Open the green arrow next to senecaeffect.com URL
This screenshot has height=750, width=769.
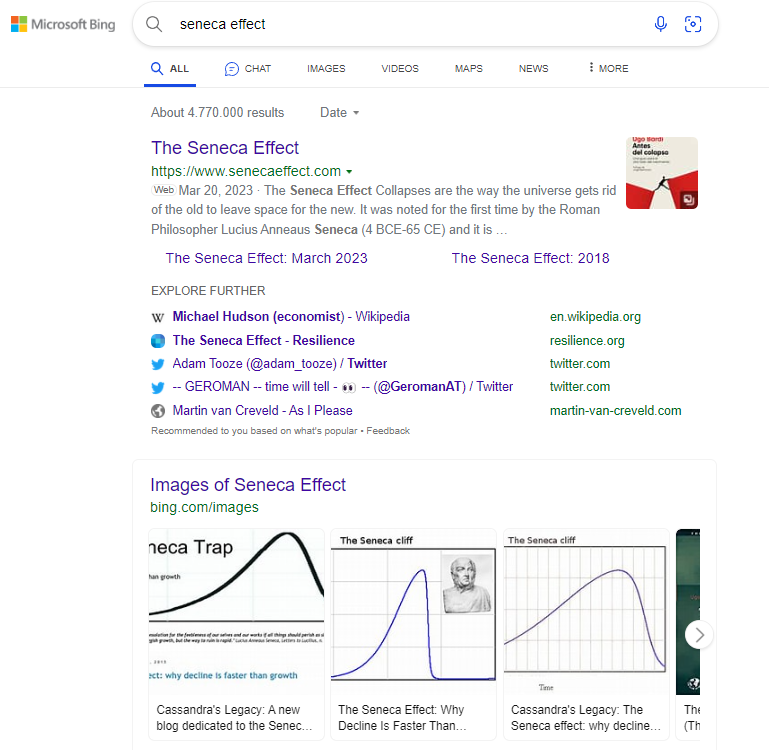pos(349,172)
